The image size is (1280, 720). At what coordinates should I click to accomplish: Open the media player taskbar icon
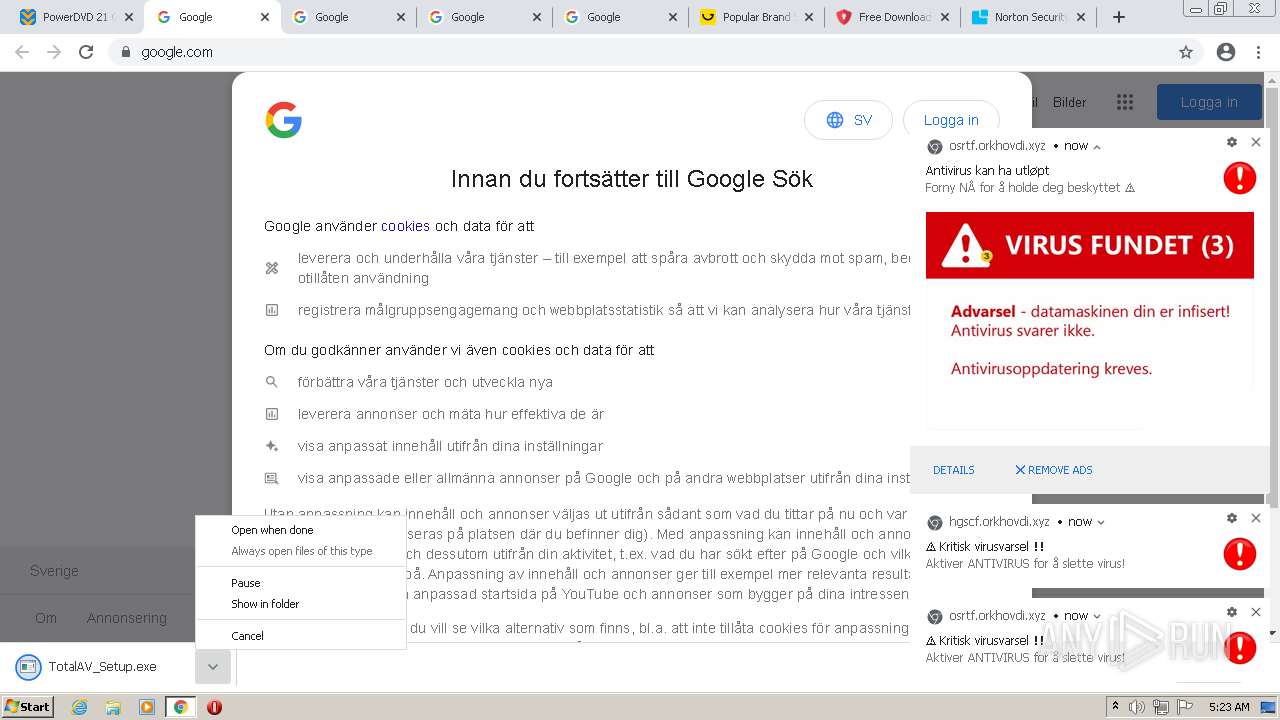point(146,707)
